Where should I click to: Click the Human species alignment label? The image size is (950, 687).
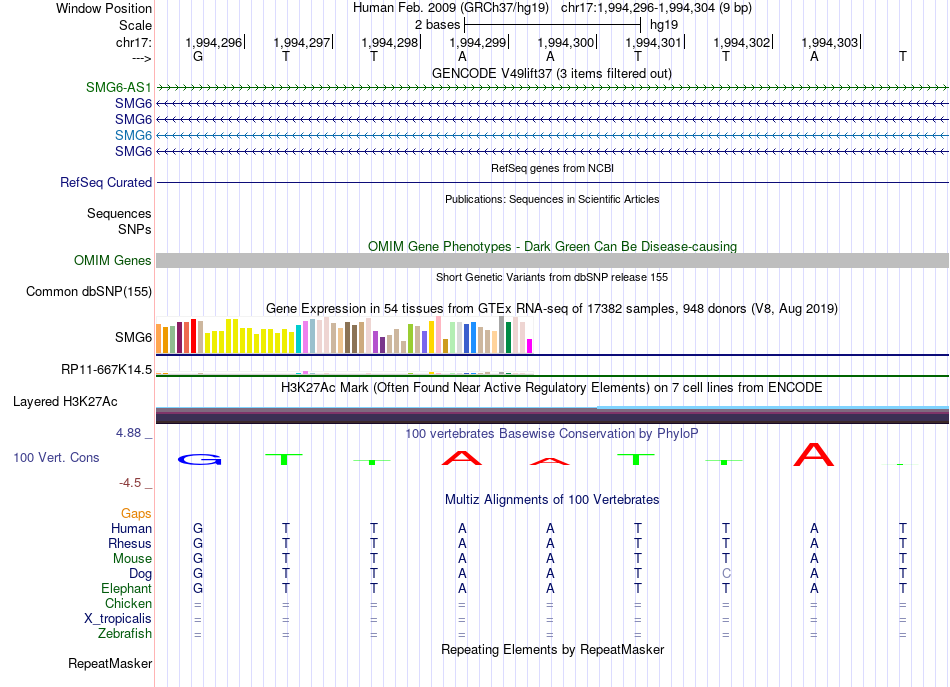coord(131,528)
